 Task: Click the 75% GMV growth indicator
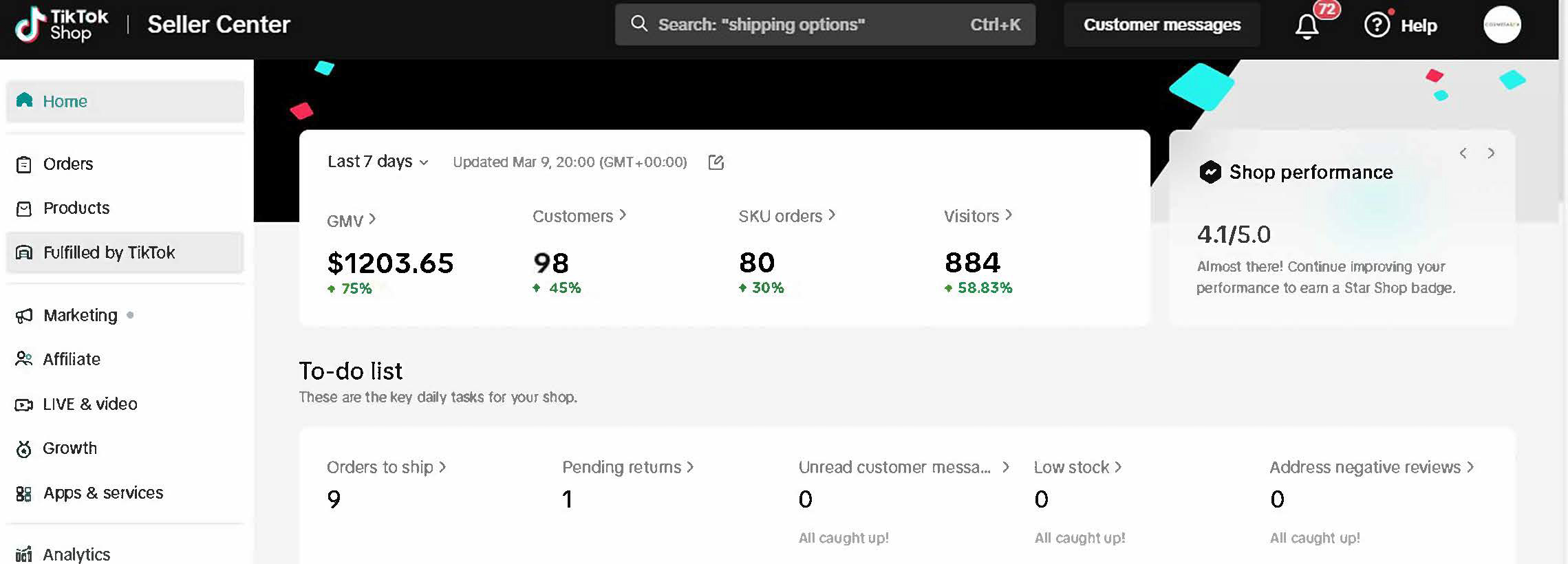[350, 289]
